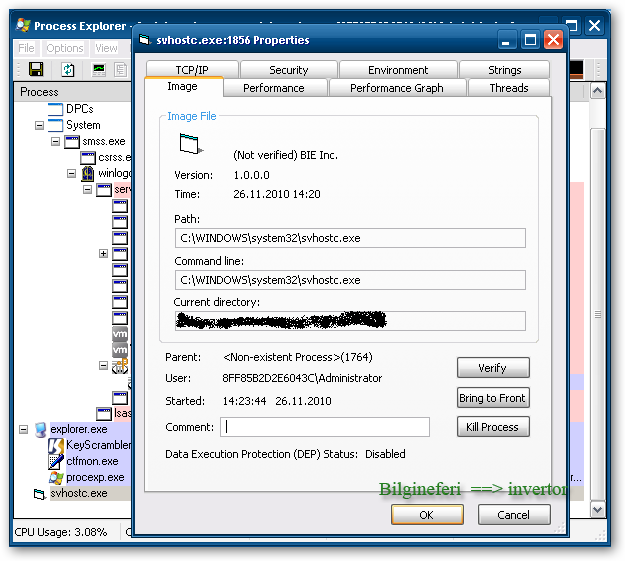Collapse the smss.exe tree node

click(x=55, y=142)
